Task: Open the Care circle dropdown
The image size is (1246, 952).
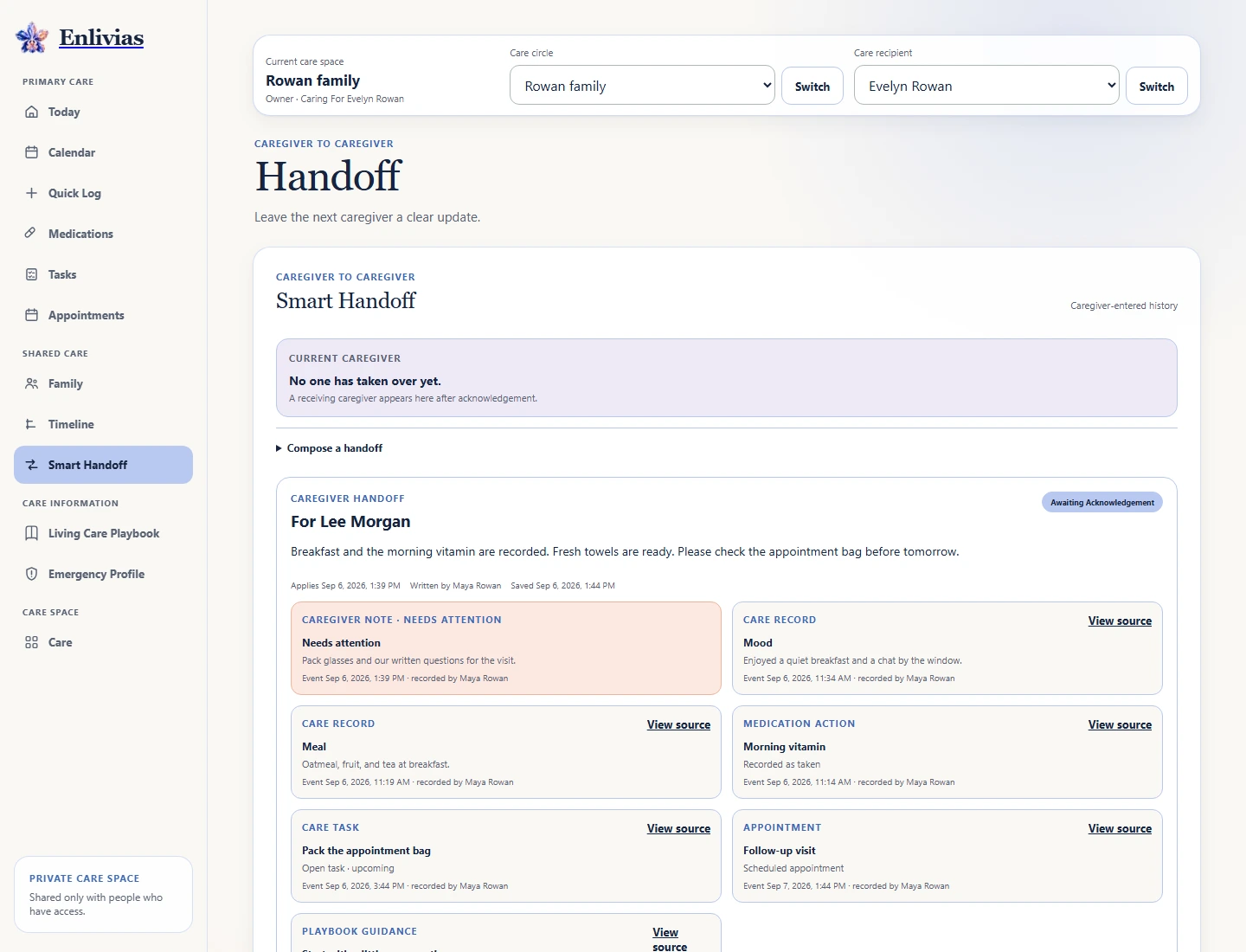Action: tap(642, 86)
